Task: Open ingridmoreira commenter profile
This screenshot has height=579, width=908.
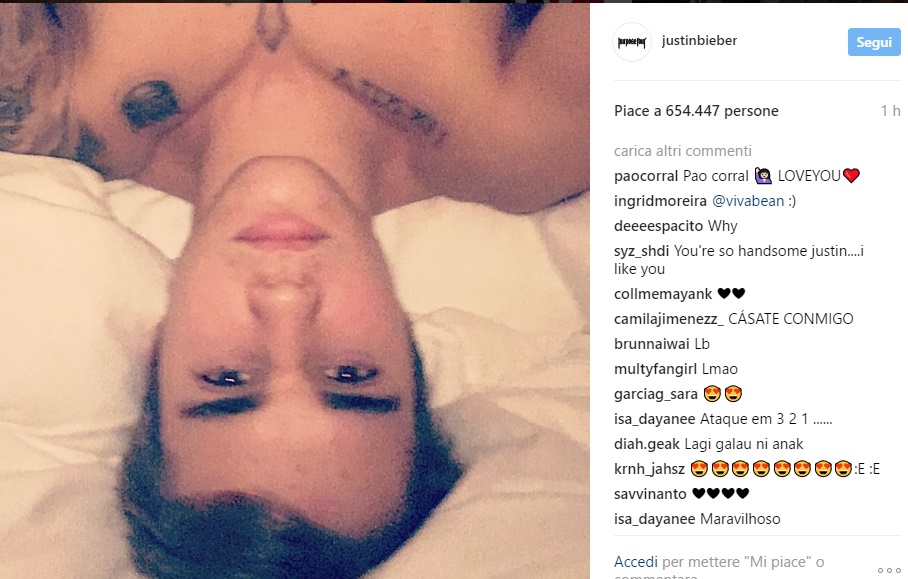Action: point(660,201)
